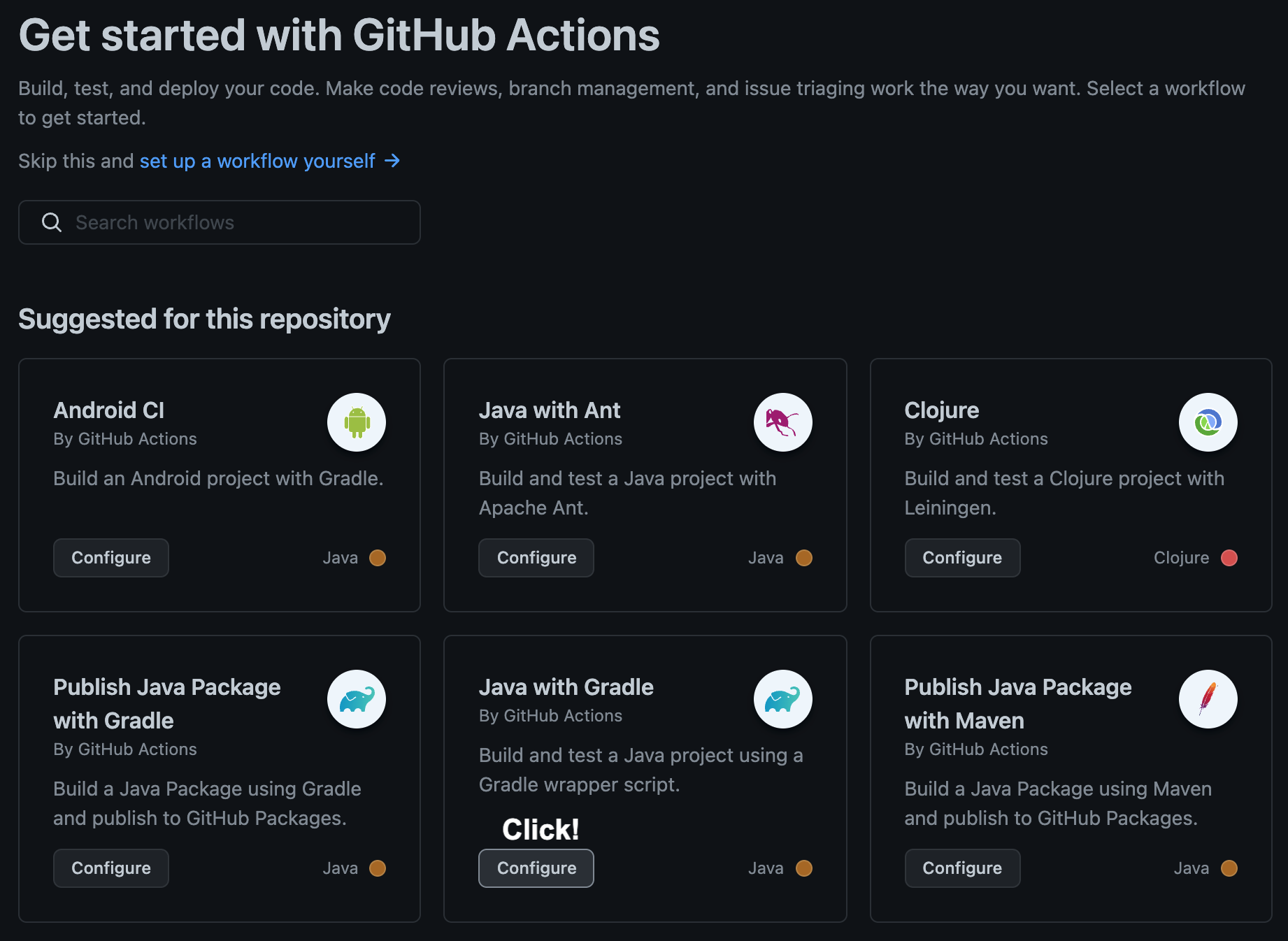Screen dimensions: 1288x941
Task: Click Maven GitHub Packages description text
Action: (1058, 803)
